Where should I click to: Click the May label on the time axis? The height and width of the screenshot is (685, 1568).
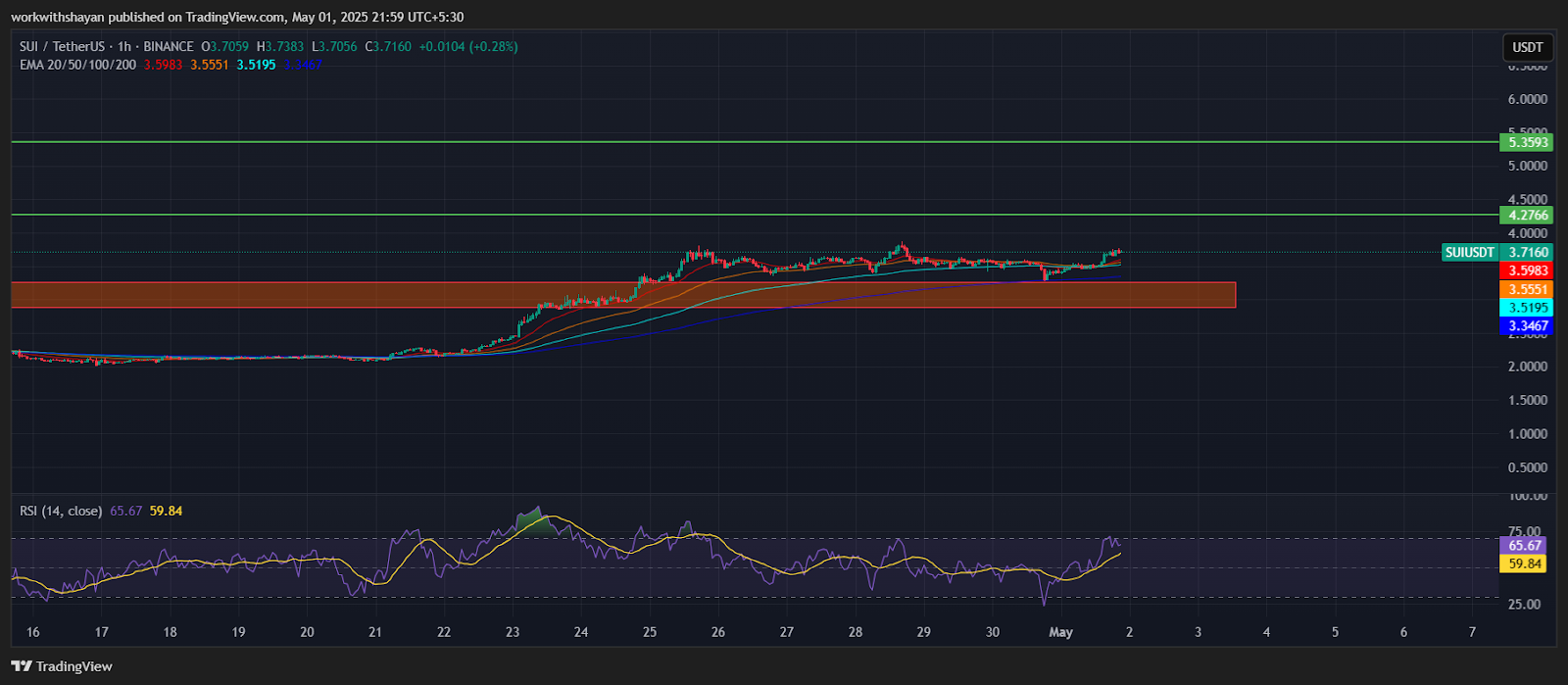click(1060, 632)
